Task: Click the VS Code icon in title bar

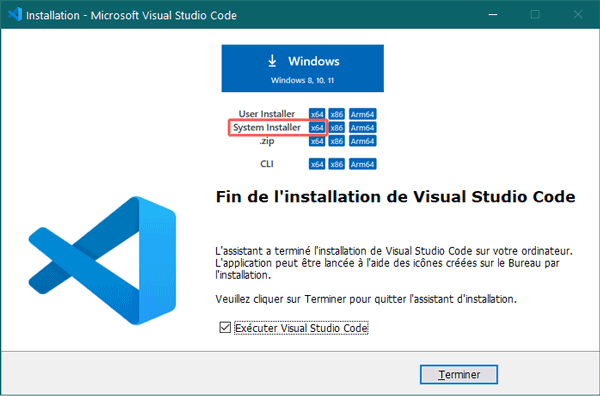Action: point(15,15)
